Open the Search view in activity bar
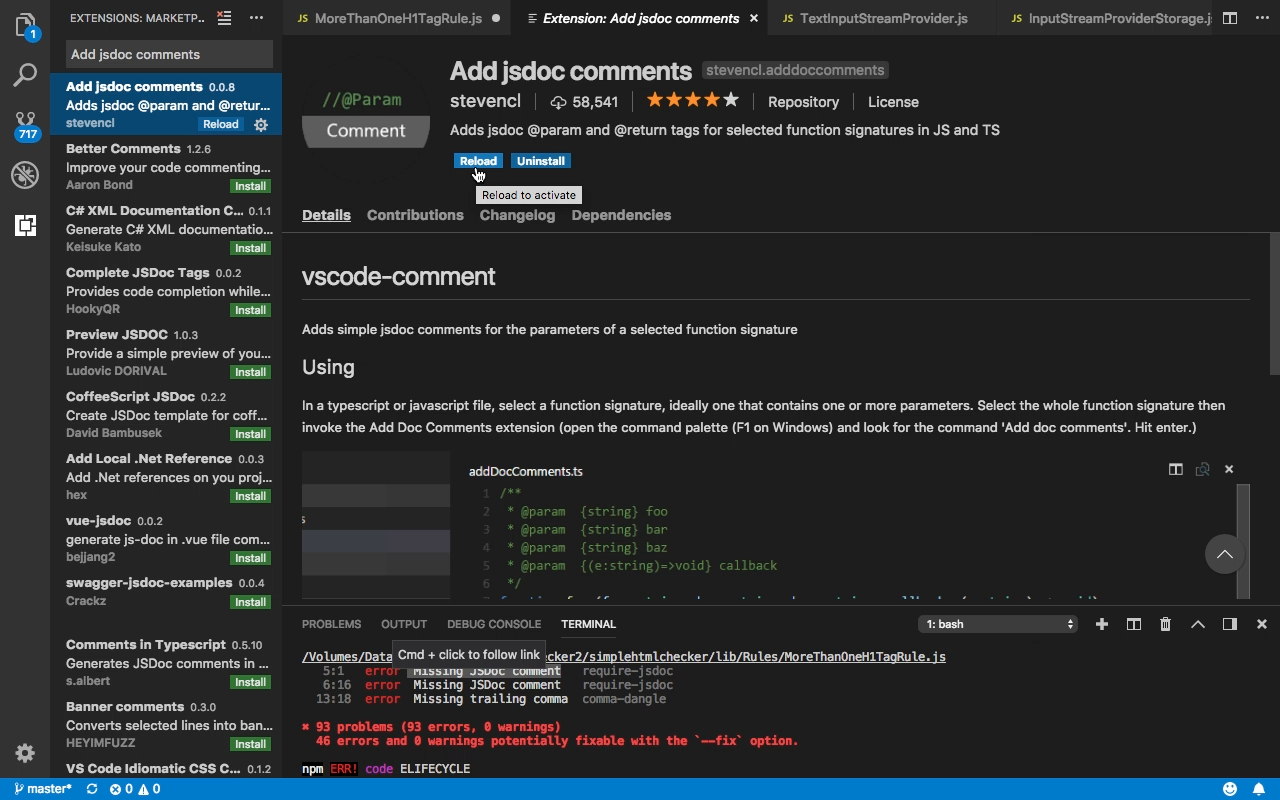The image size is (1280, 800). click(25, 75)
